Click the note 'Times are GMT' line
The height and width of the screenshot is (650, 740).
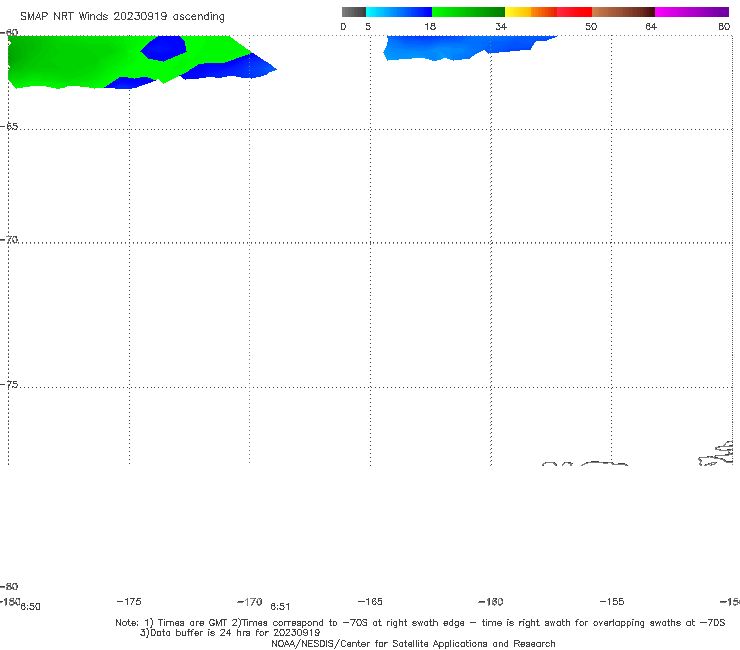[x=420, y=623]
